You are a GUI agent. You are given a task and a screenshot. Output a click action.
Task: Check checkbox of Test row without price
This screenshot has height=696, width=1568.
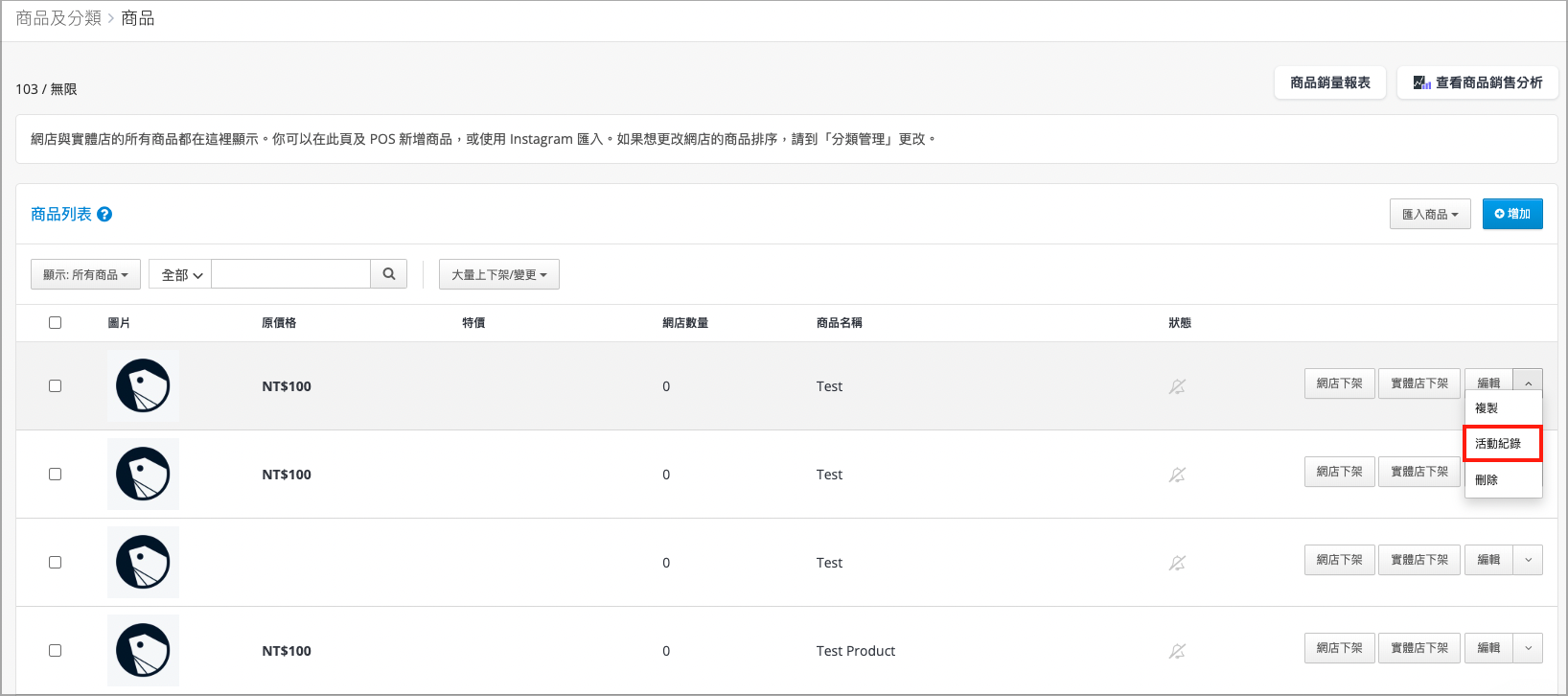coord(55,562)
